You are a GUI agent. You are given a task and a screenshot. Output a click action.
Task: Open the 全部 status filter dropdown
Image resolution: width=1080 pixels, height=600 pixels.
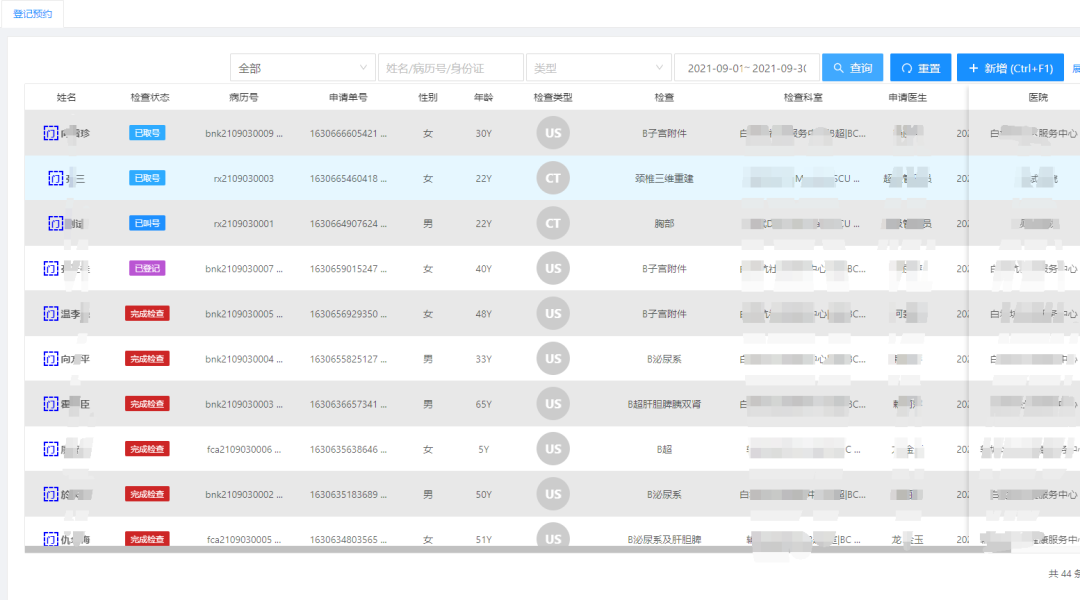[x=302, y=68]
